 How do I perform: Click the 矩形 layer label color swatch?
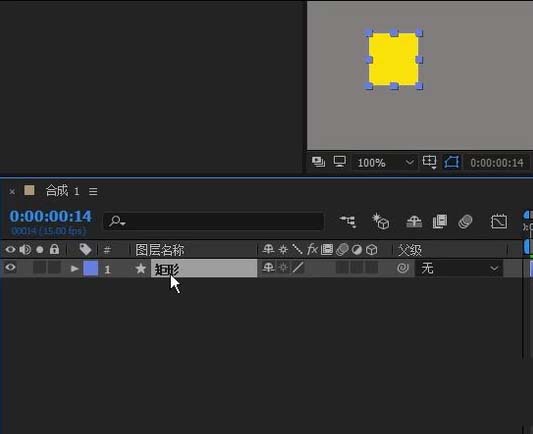point(91,268)
